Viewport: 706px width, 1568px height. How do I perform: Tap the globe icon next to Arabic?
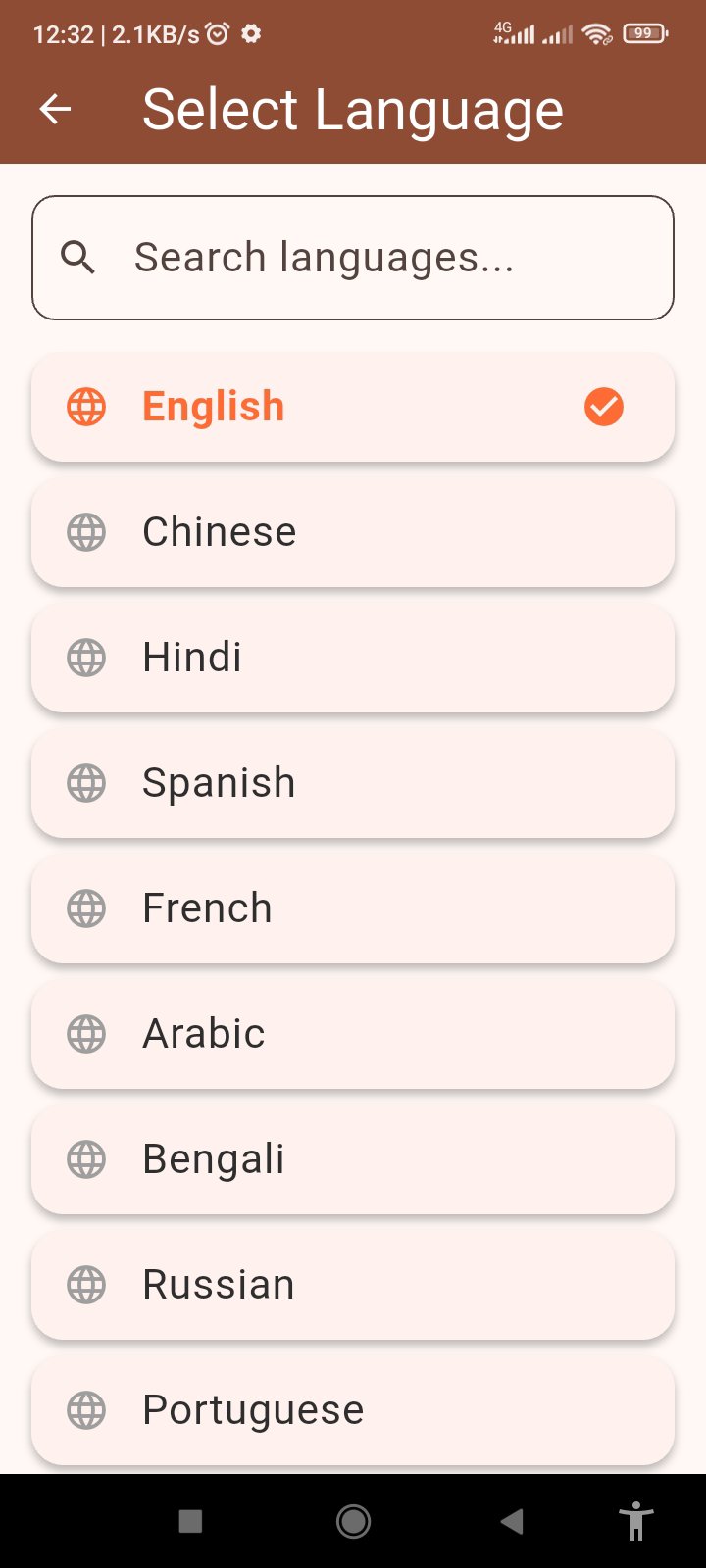(86, 1034)
